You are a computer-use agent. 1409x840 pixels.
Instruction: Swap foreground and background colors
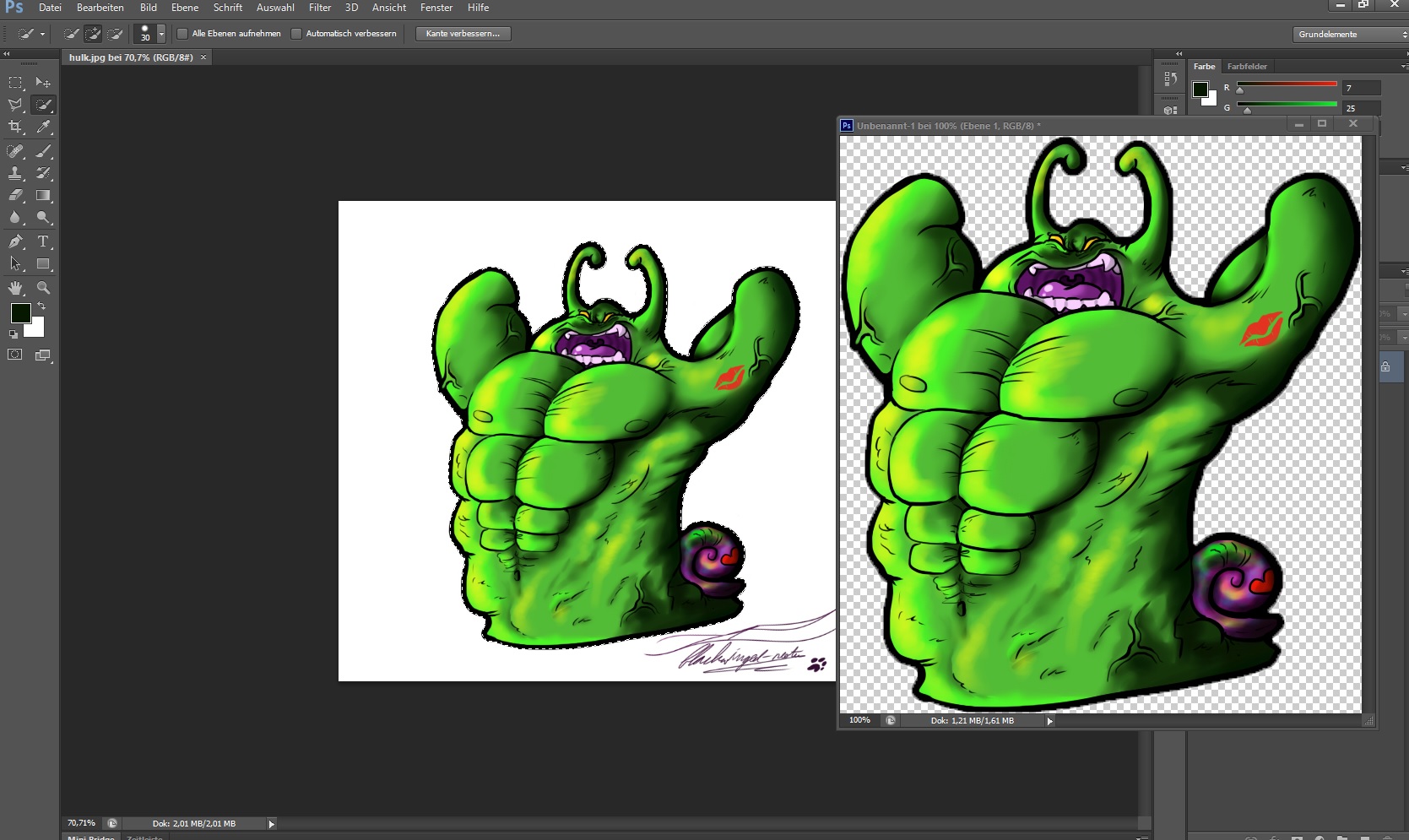[41, 306]
